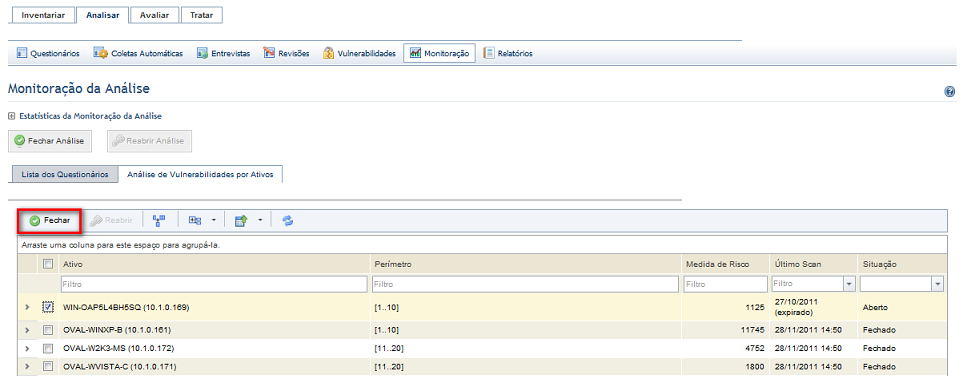Open the Relatórios section
This screenshot has width=962, height=376.
click(x=508, y=53)
